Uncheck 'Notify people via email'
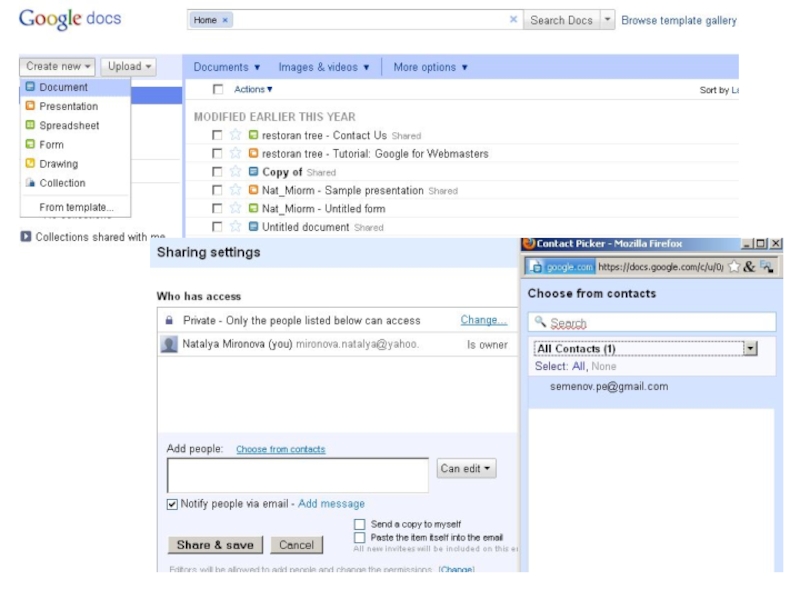800x600 pixels. pyautogui.click(x=172, y=505)
